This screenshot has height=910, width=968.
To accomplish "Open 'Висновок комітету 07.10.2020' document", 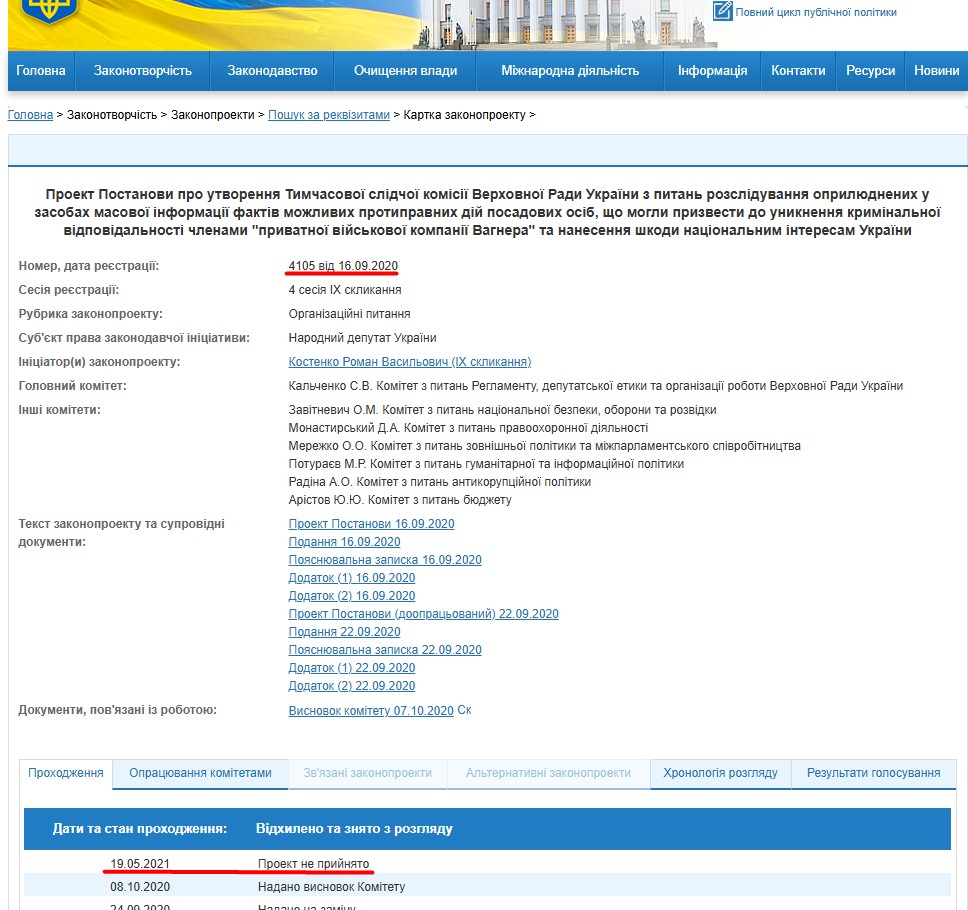I will 371,711.
